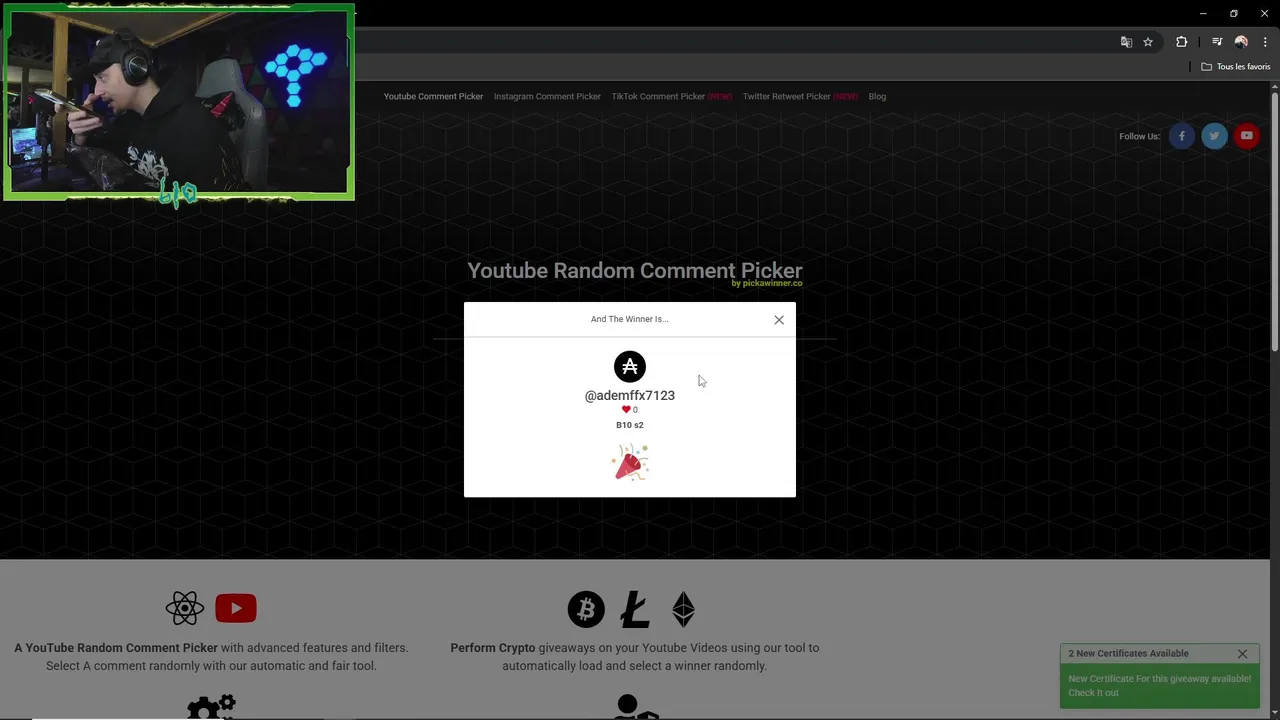
Task: Open the media controls icon in toolbar
Action: click(1217, 42)
